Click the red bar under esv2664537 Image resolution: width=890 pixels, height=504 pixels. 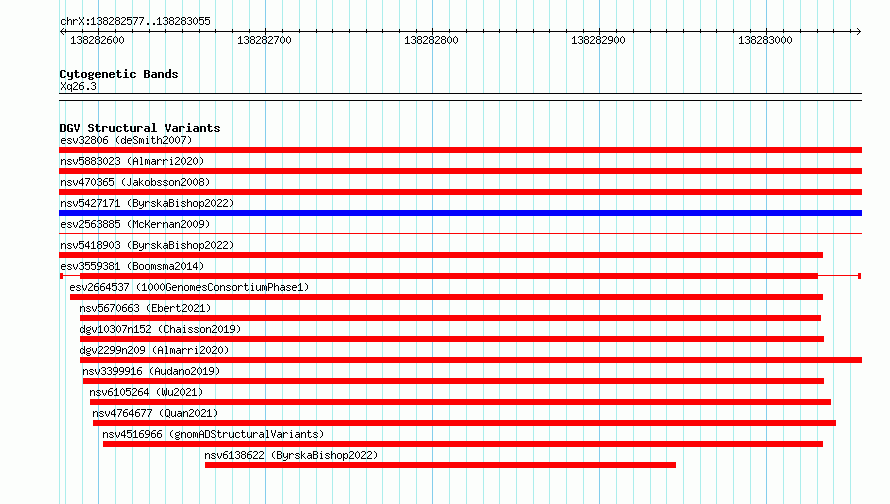[x=446, y=297]
